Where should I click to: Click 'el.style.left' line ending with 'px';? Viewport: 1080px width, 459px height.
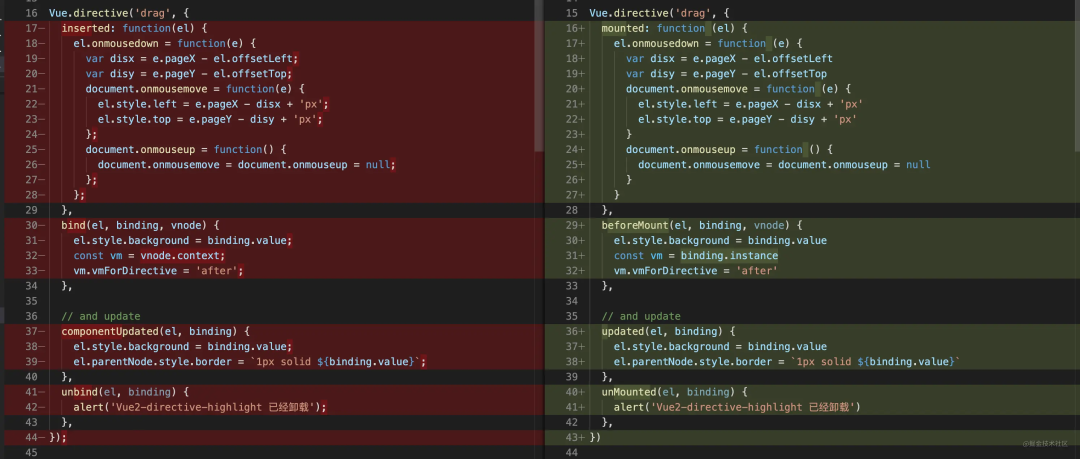(214, 104)
